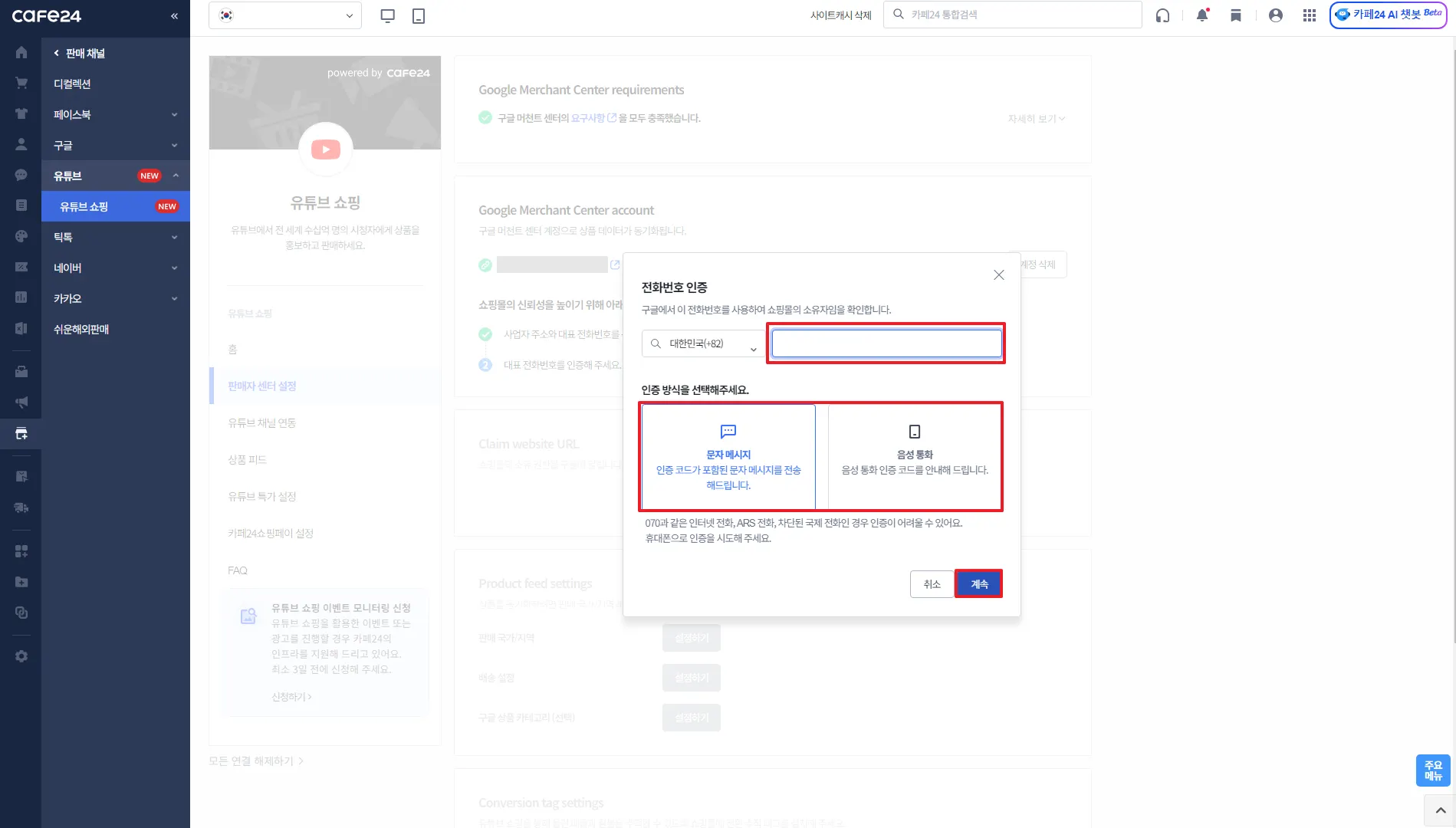The image size is (1456, 828).
Task: Open the delivery truck icon in the left rail
Action: tap(21, 508)
